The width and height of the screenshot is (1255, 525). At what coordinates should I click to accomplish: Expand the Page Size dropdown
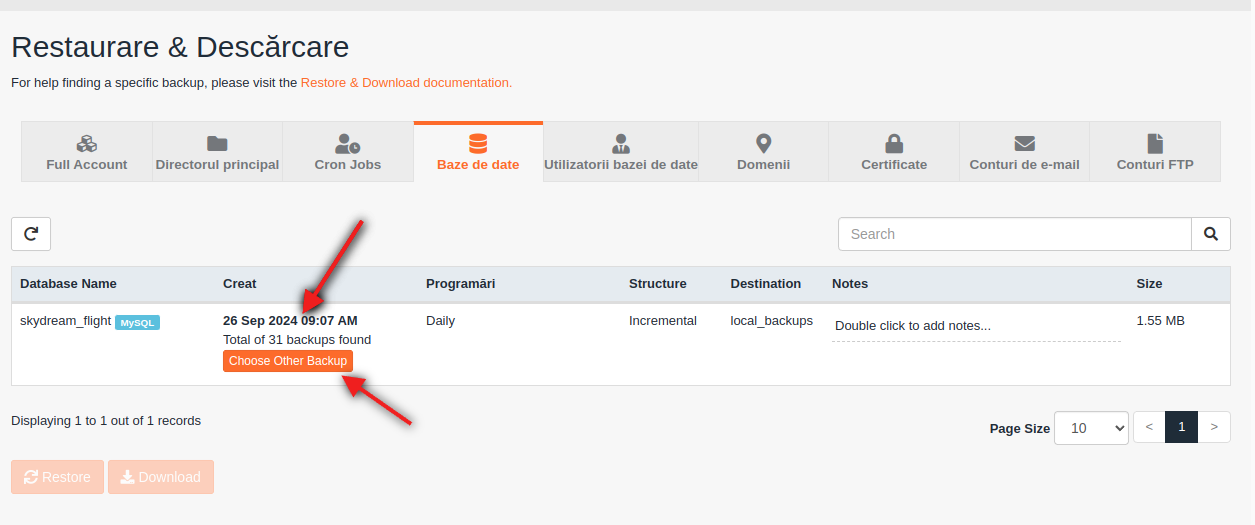click(1091, 427)
